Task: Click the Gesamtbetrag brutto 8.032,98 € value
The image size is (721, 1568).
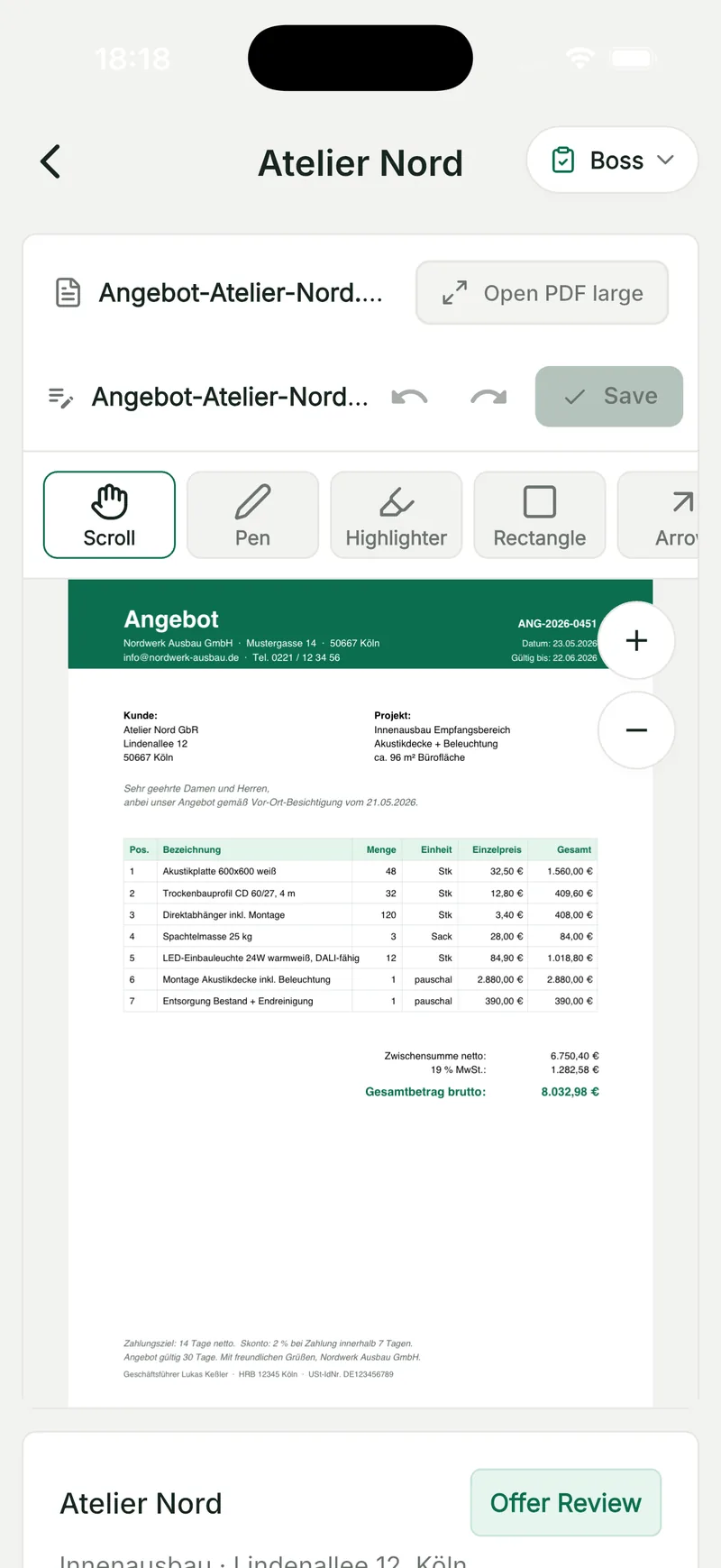Action: click(570, 1091)
